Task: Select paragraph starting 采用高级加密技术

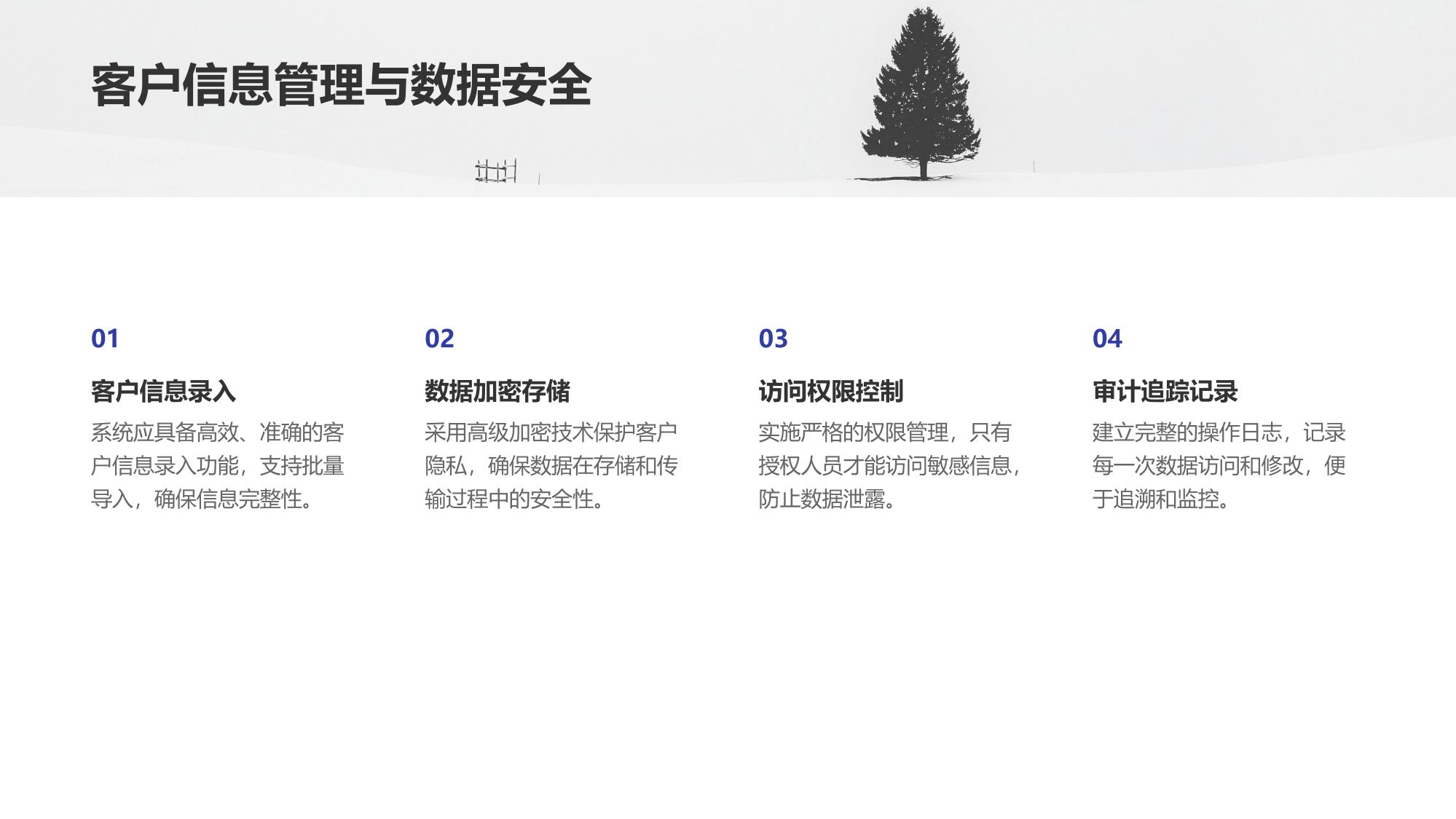Action: [551, 466]
